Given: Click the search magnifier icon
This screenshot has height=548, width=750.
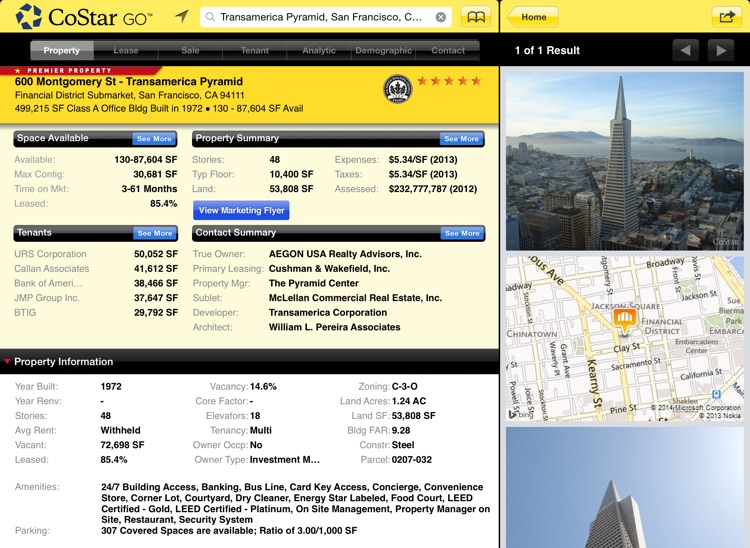Looking at the screenshot, I should click(x=210, y=17).
